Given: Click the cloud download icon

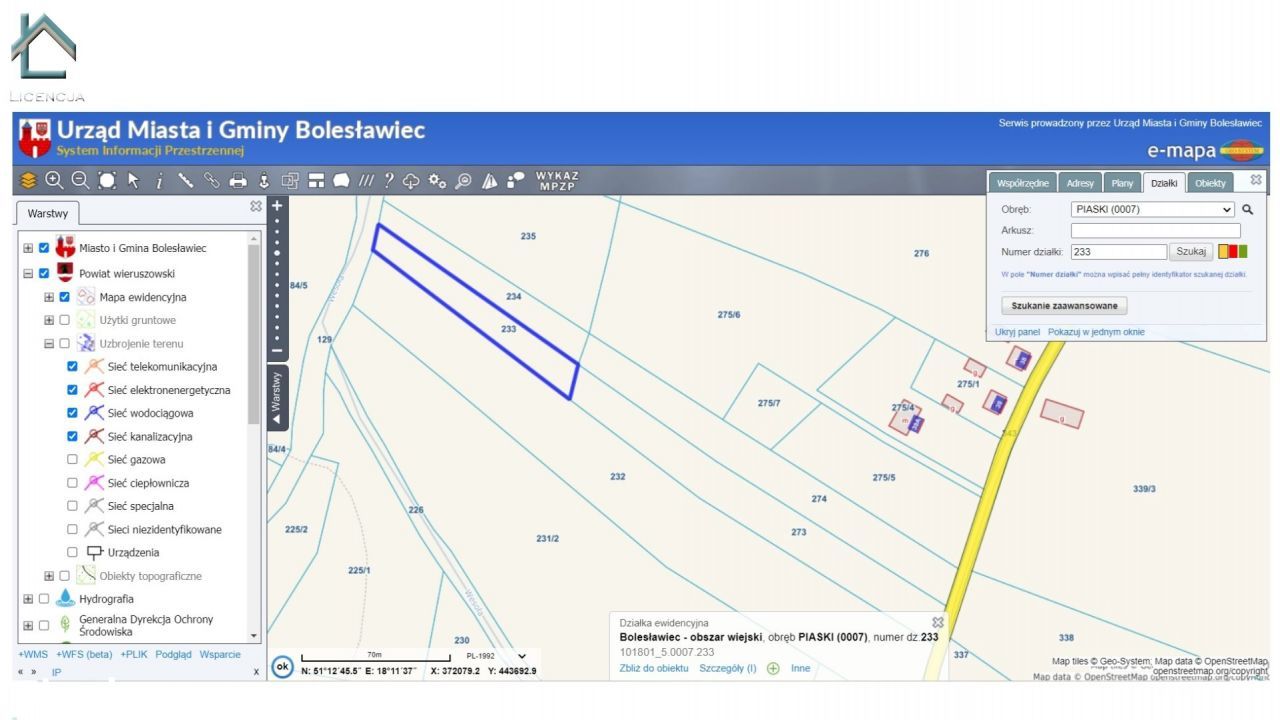Looking at the screenshot, I should point(411,181).
